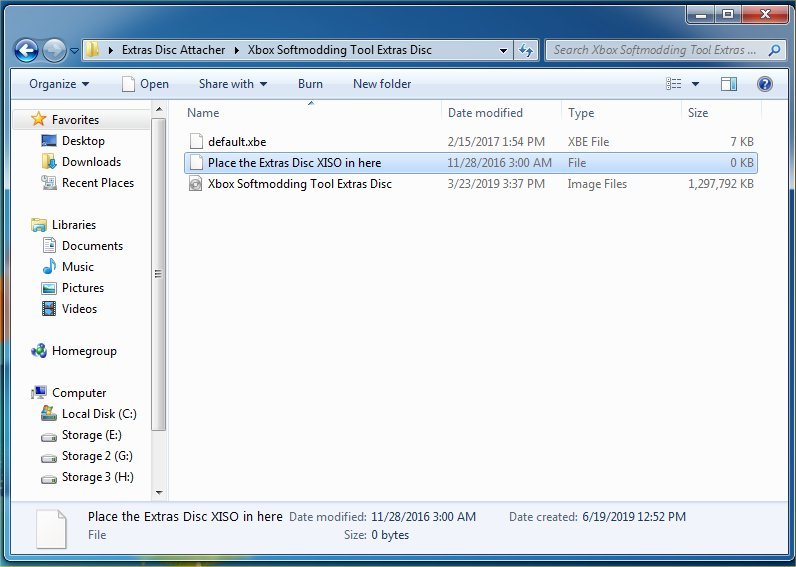Expand arrow after Extras Disc Attacher breadcrumb
Viewport: 796px width, 567px height.
[237, 50]
